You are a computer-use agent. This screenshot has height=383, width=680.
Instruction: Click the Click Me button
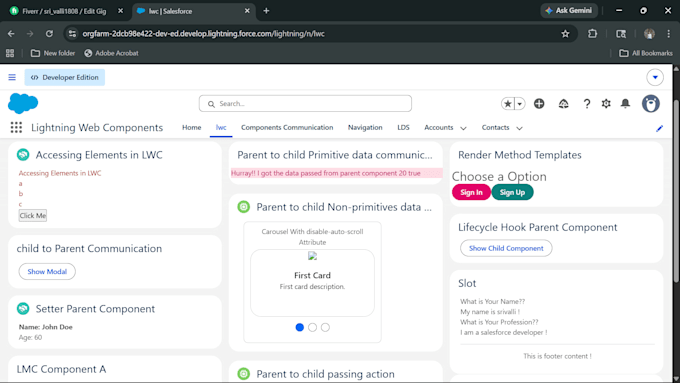click(33, 216)
